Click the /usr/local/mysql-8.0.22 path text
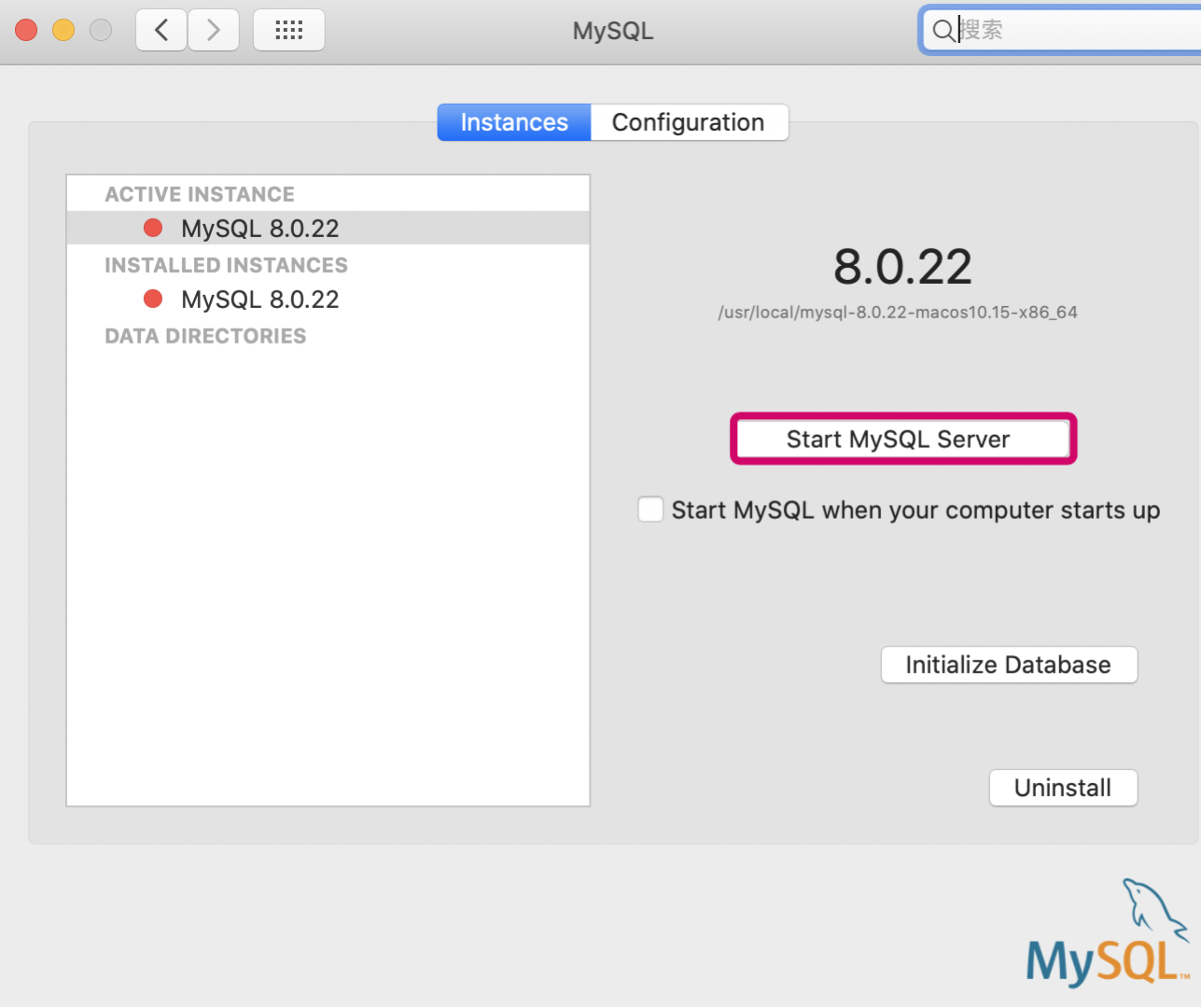 click(x=898, y=312)
